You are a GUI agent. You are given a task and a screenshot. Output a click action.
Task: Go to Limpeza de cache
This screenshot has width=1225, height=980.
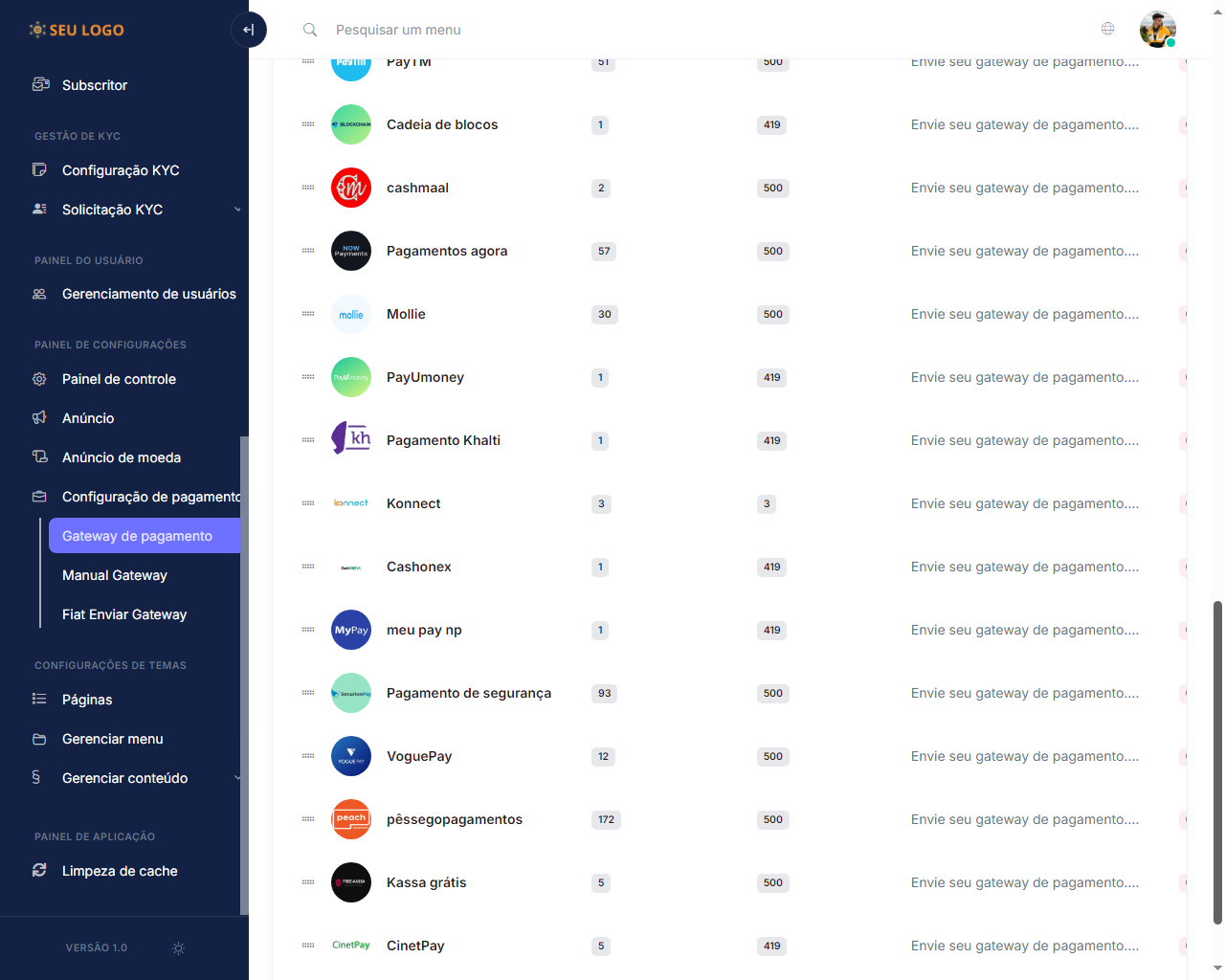[120, 871]
